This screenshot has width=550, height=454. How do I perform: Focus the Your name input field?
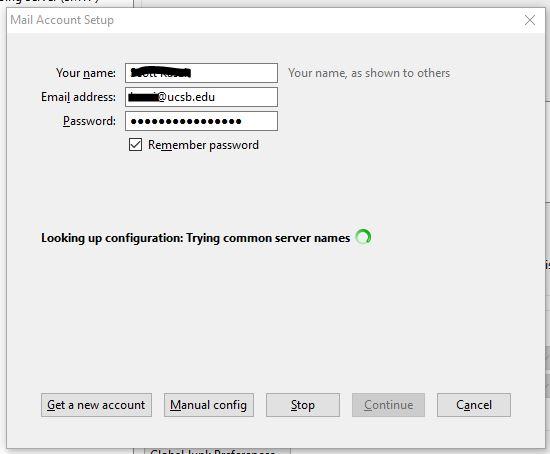click(201, 73)
